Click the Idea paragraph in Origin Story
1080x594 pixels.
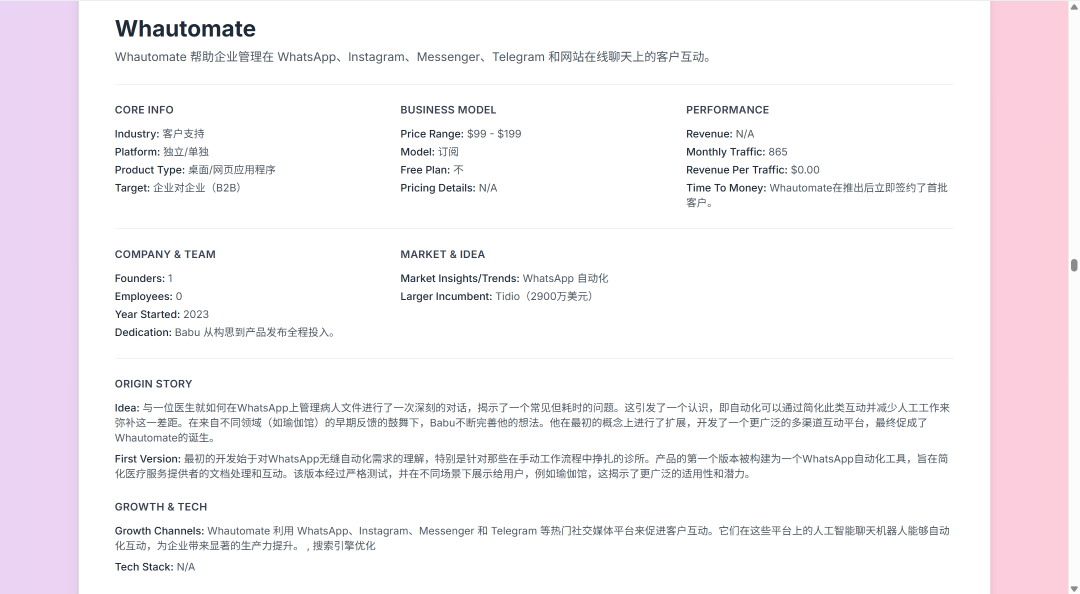(x=532, y=422)
